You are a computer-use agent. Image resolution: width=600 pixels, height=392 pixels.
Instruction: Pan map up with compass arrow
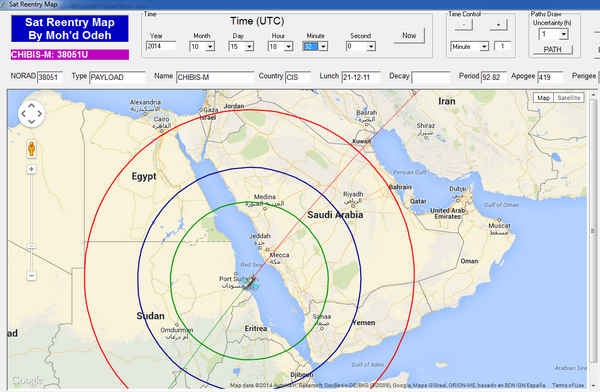(x=31, y=105)
